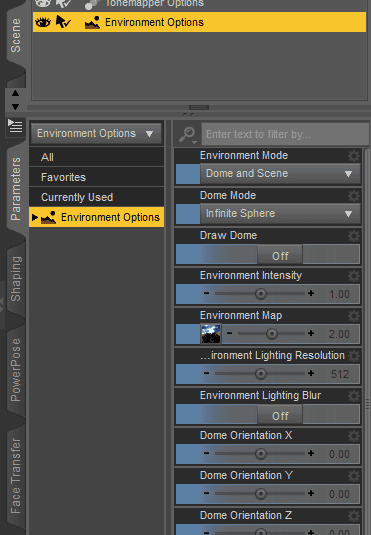This screenshot has height=535, width=371.
Task: Click Environment Map value 2.00
Action: click(339, 334)
